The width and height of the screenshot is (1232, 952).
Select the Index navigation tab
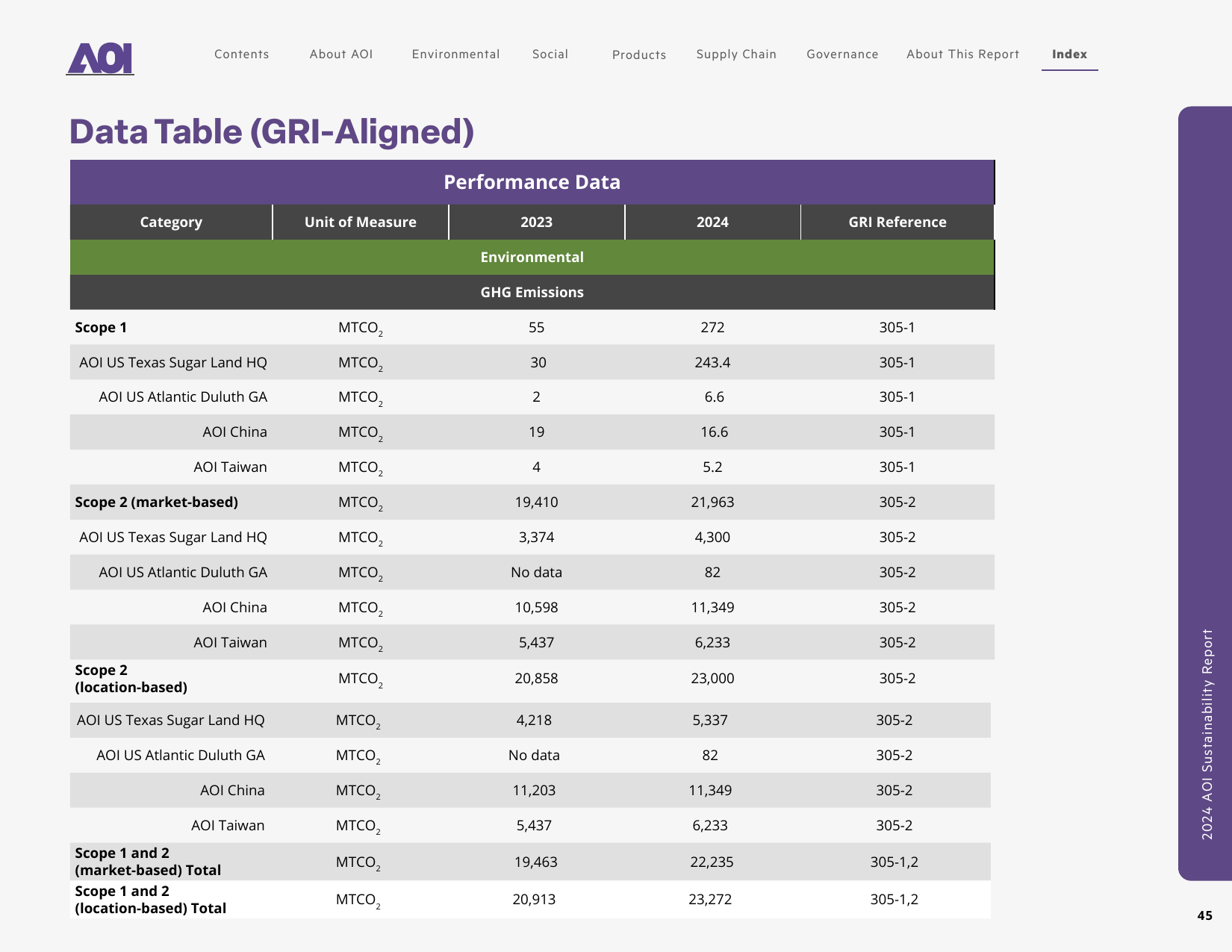(1069, 55)
